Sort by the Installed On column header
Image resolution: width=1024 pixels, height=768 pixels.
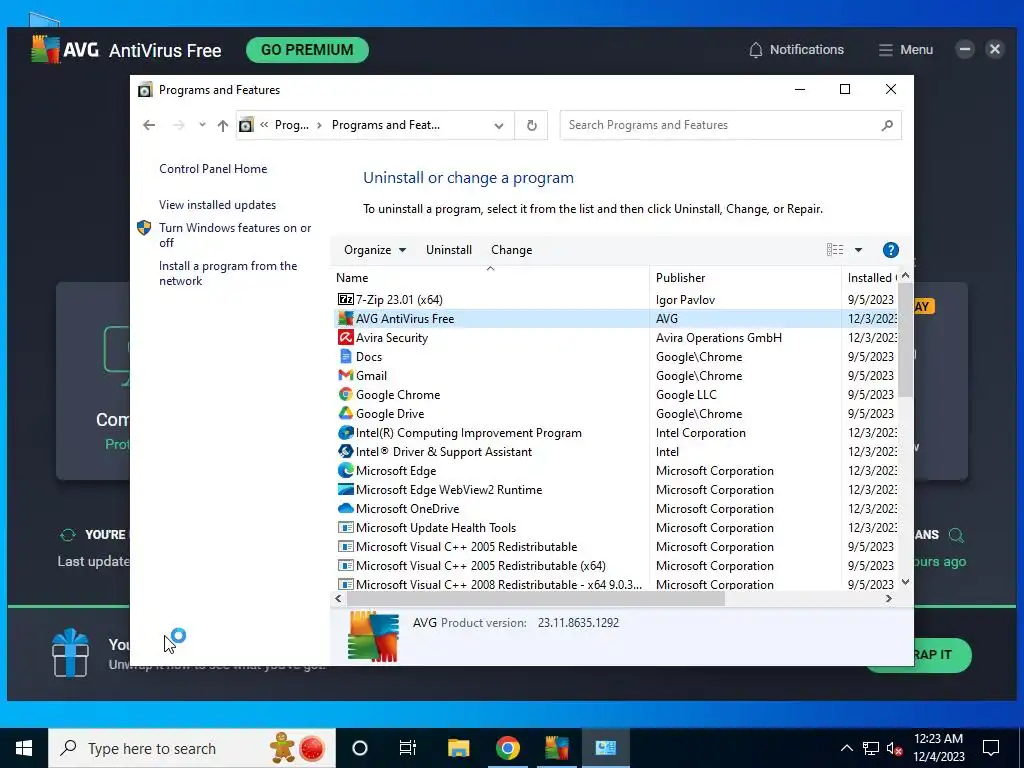pos(871,278)
